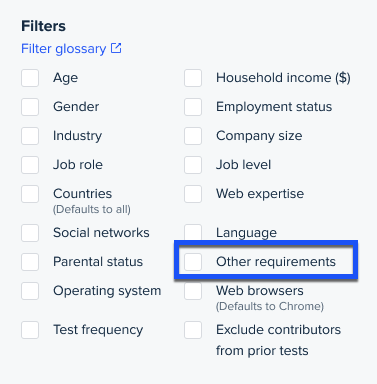Check the Company size checkbox
The height and width of the screenshot is (384, 377).
click(193, 136)
